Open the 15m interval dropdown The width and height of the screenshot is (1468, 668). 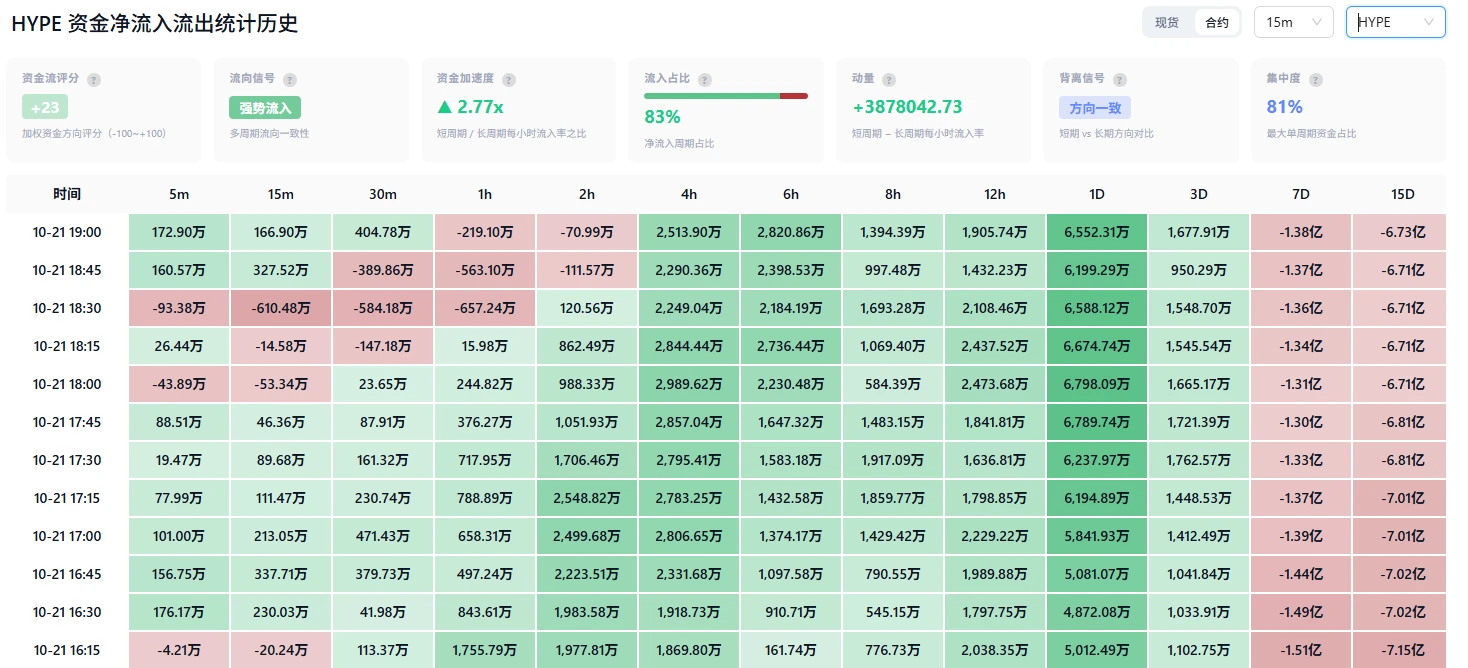pos(1294,22)
